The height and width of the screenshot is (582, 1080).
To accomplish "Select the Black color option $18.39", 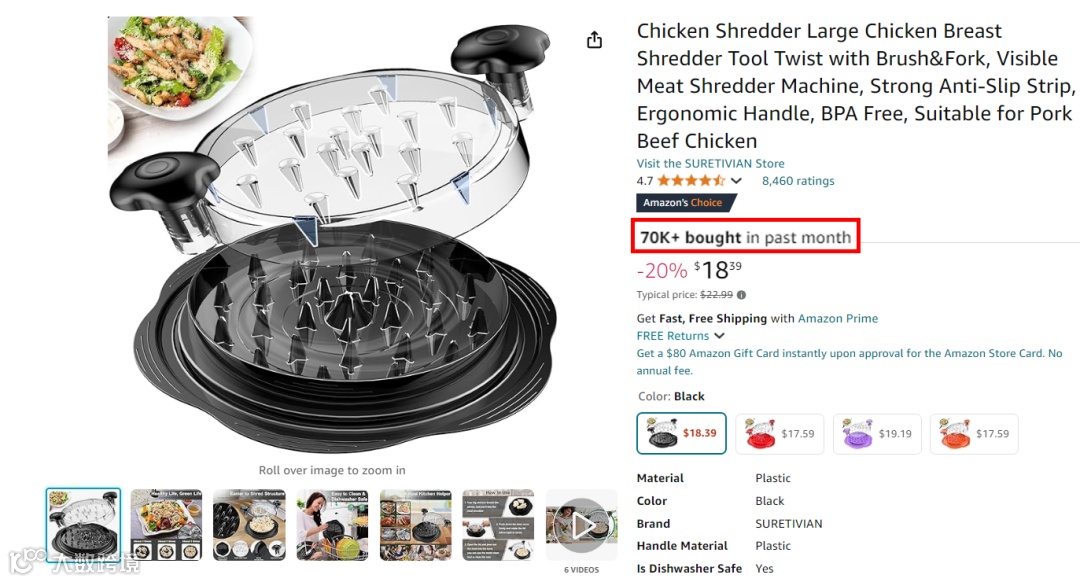I will pyautogui.click(x=681, y=433).
